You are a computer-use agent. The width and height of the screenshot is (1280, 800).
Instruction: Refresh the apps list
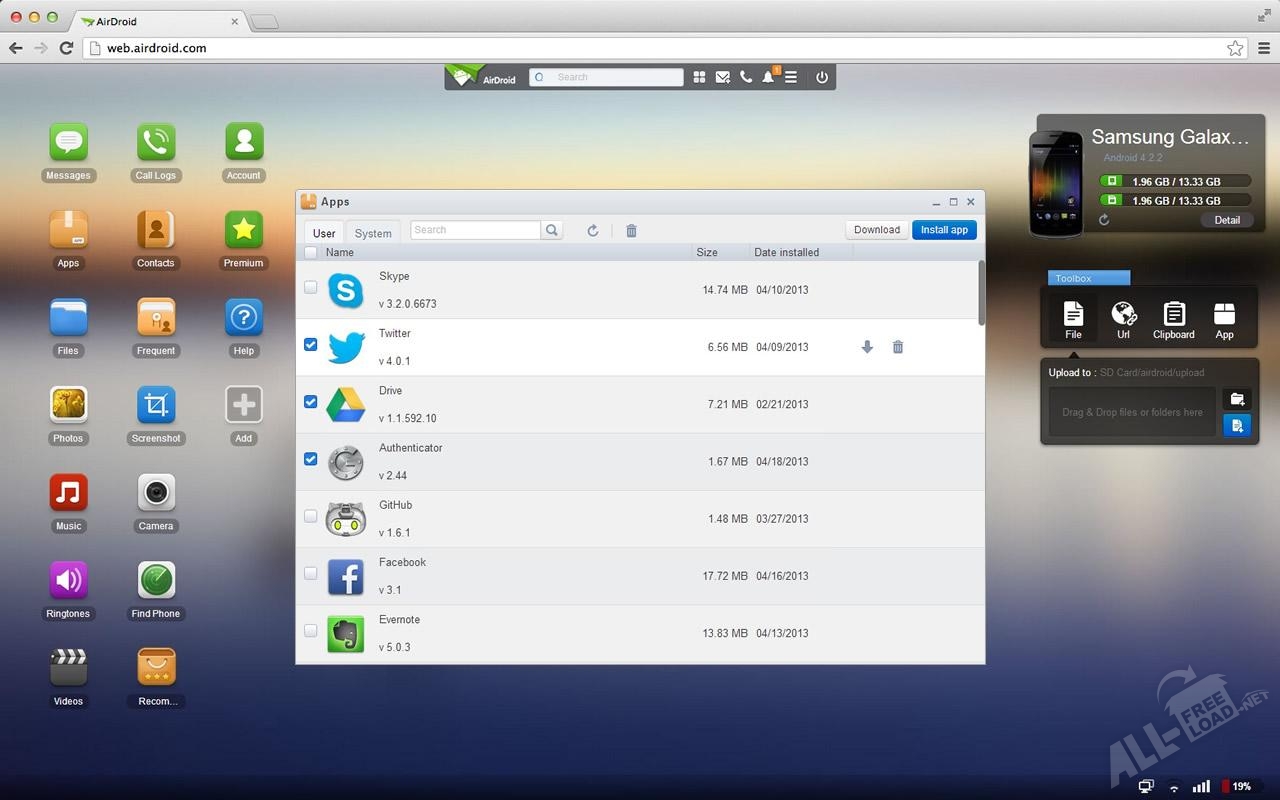pos(592,230)
